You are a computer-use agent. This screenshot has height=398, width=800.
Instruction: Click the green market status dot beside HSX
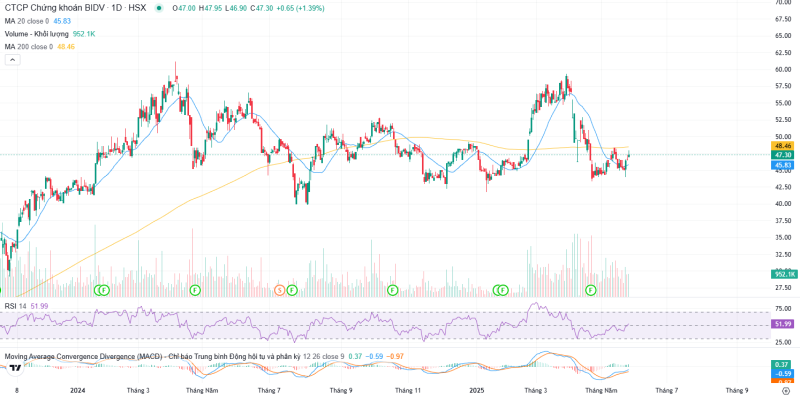159,9
